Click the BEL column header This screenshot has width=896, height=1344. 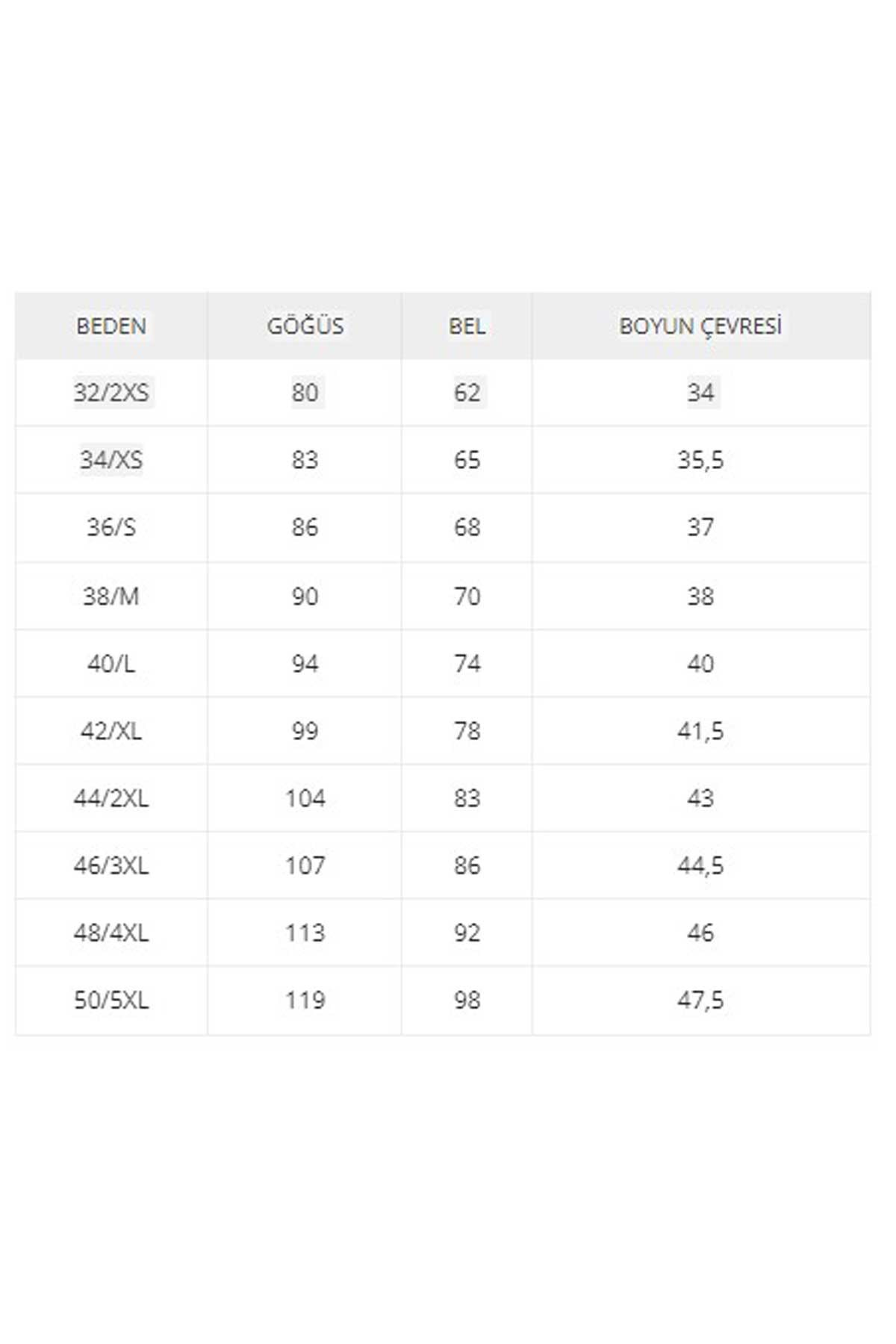click(x=467, y=326)
